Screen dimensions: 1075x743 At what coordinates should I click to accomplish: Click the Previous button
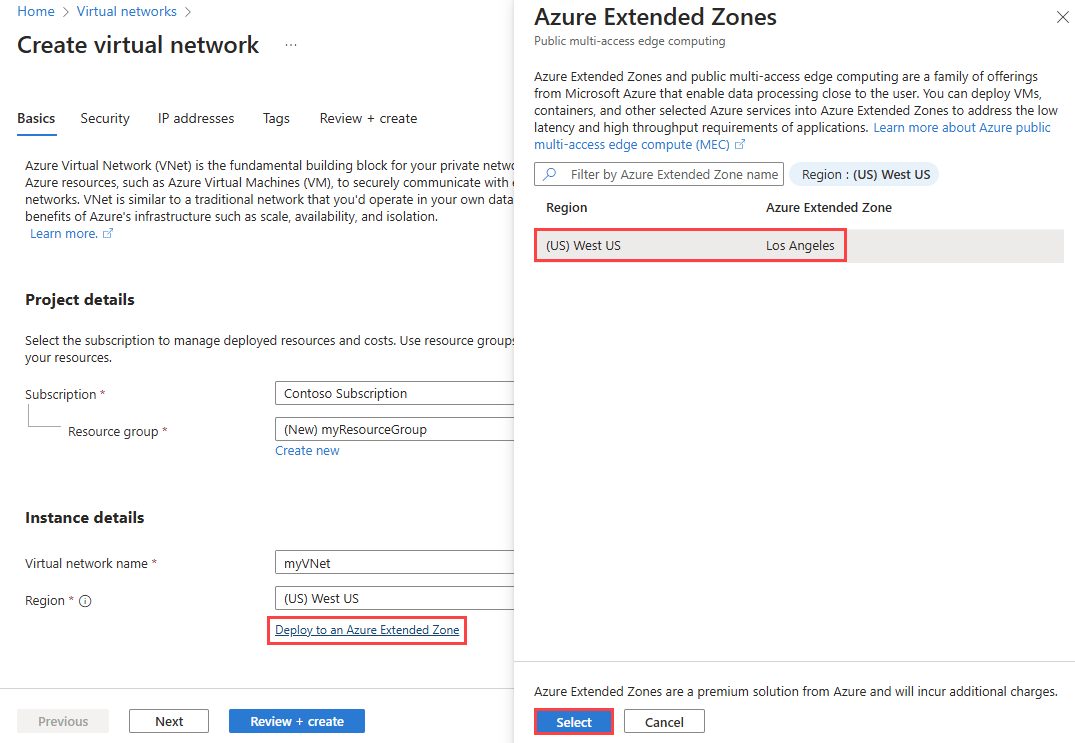pyautogui.click(x=62, y=720)
